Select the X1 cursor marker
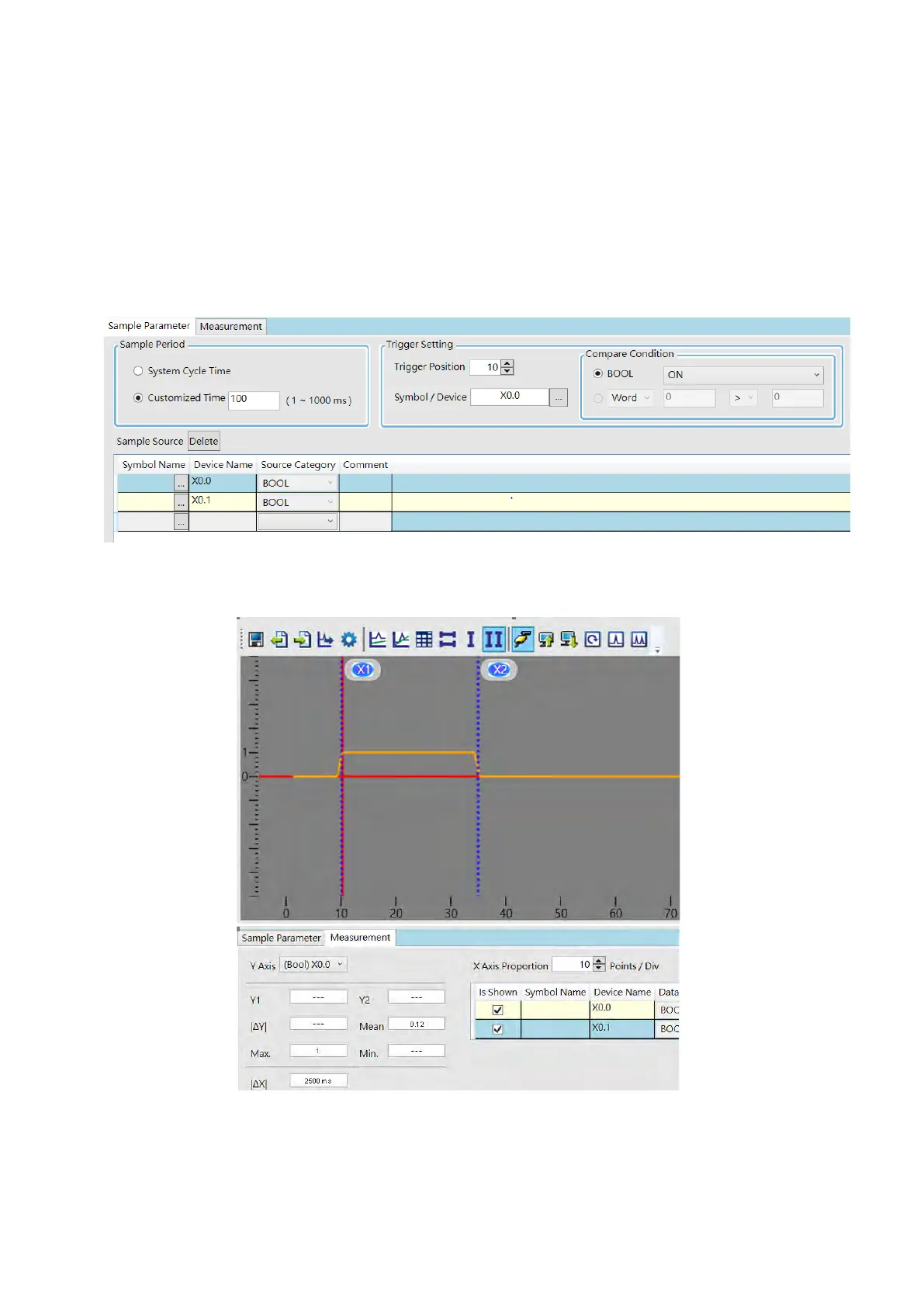The height and width of the screenshot is (1307, 924). (x=362, y=669)
